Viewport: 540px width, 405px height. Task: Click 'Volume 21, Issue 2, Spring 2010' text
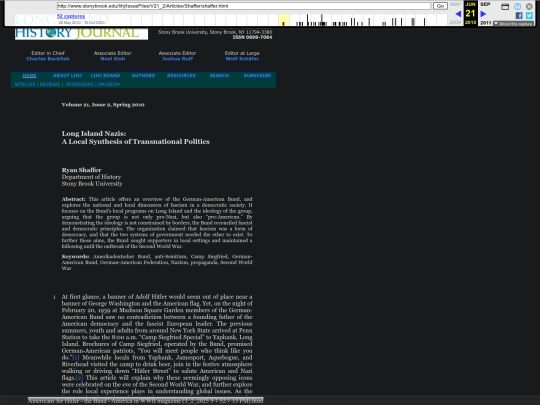pyautogui.click(x=103, y=105)
